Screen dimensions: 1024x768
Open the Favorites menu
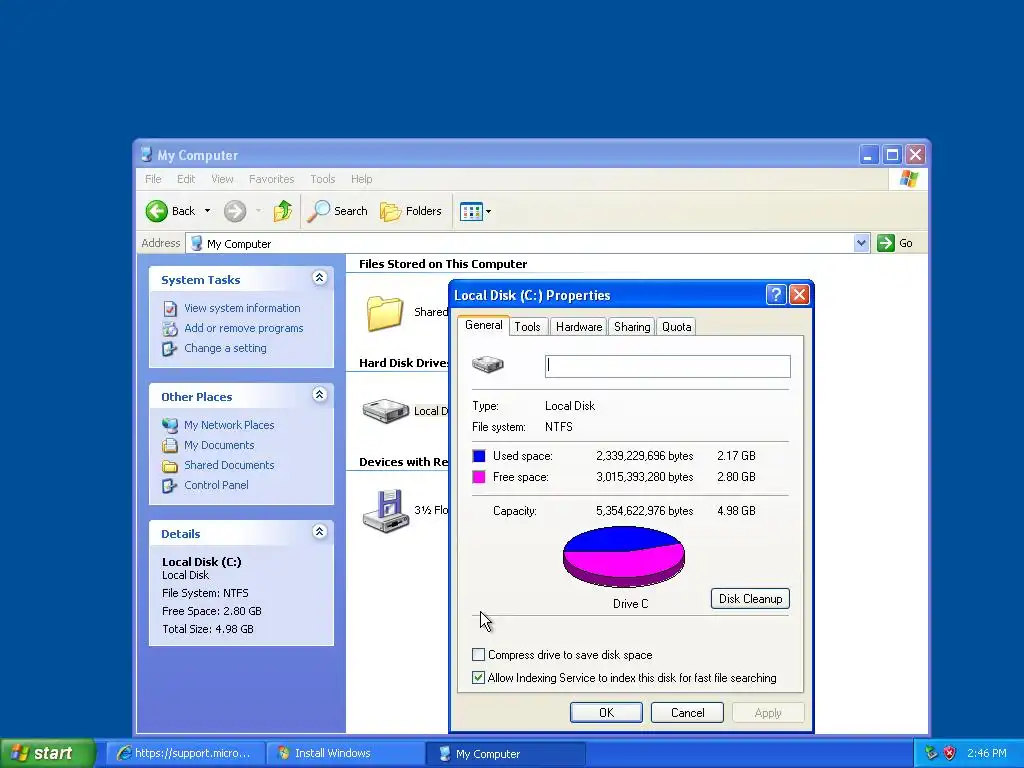coord(271,179)
